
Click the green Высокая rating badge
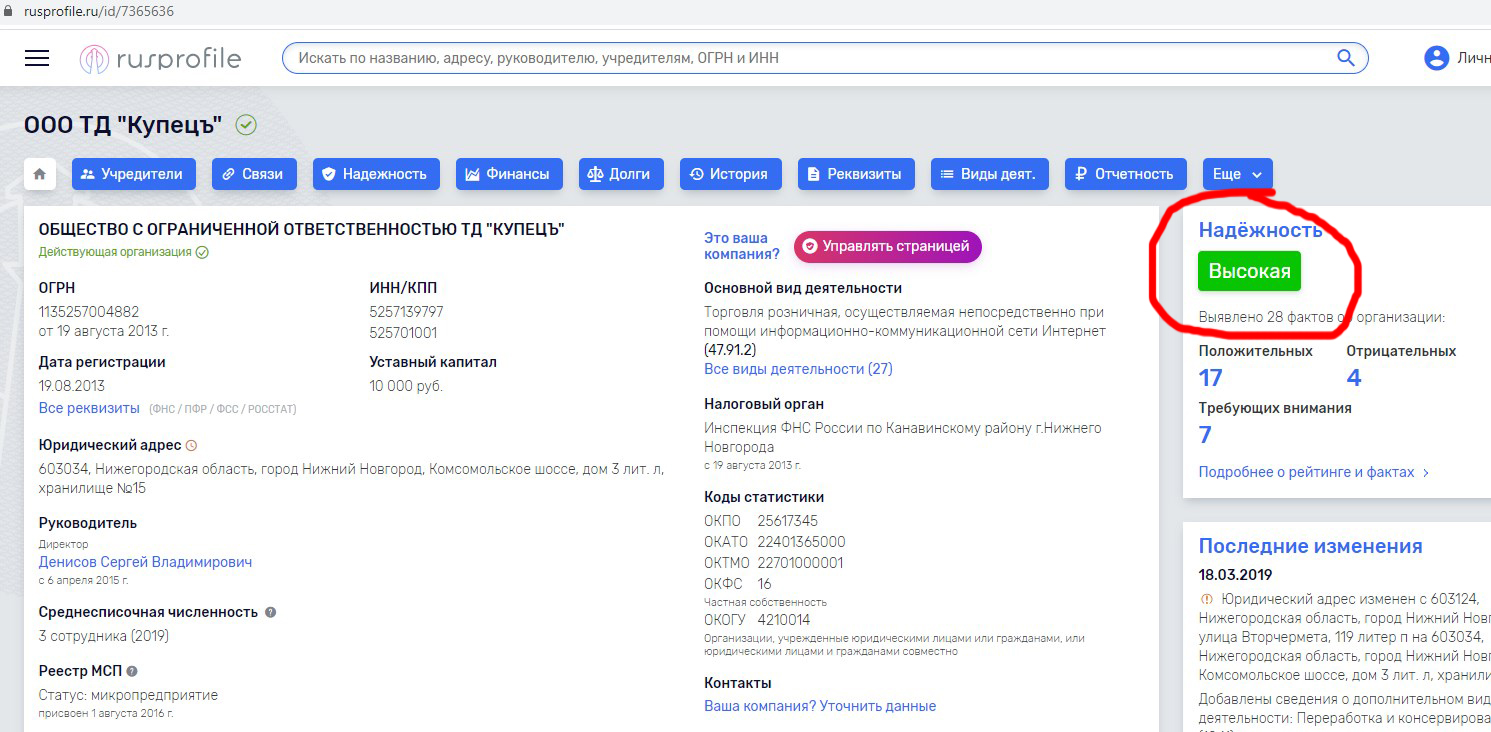pyautogui.click(x=1249, y=271)
